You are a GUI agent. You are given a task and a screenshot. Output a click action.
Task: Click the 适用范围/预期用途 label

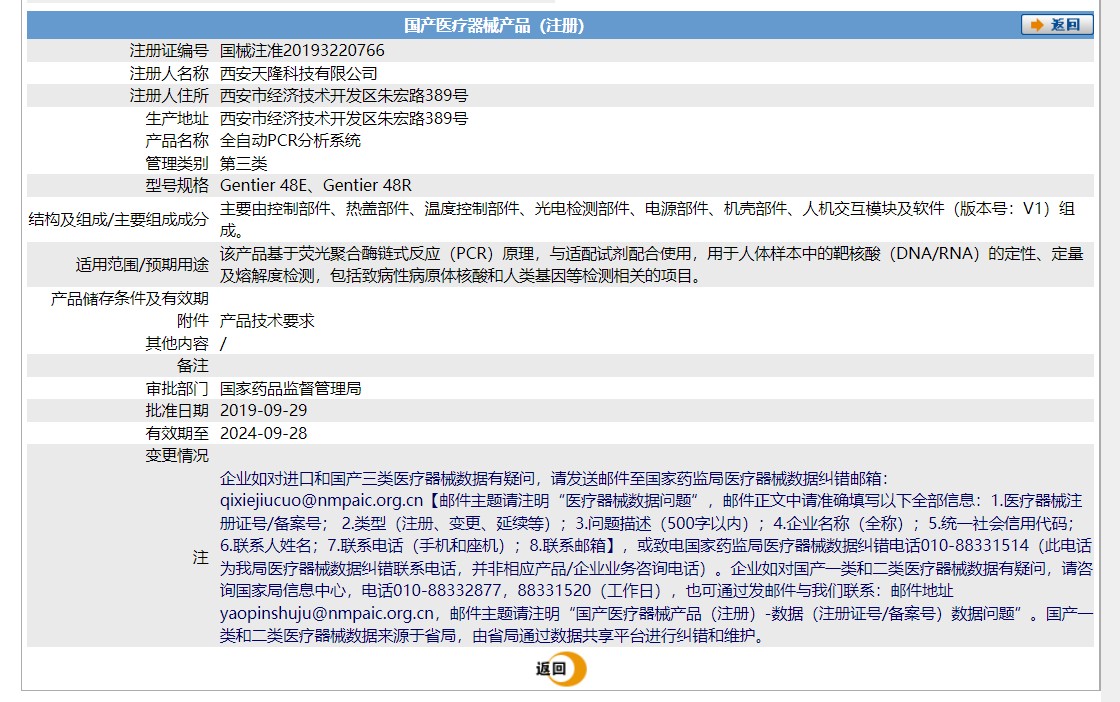(142, 264)
